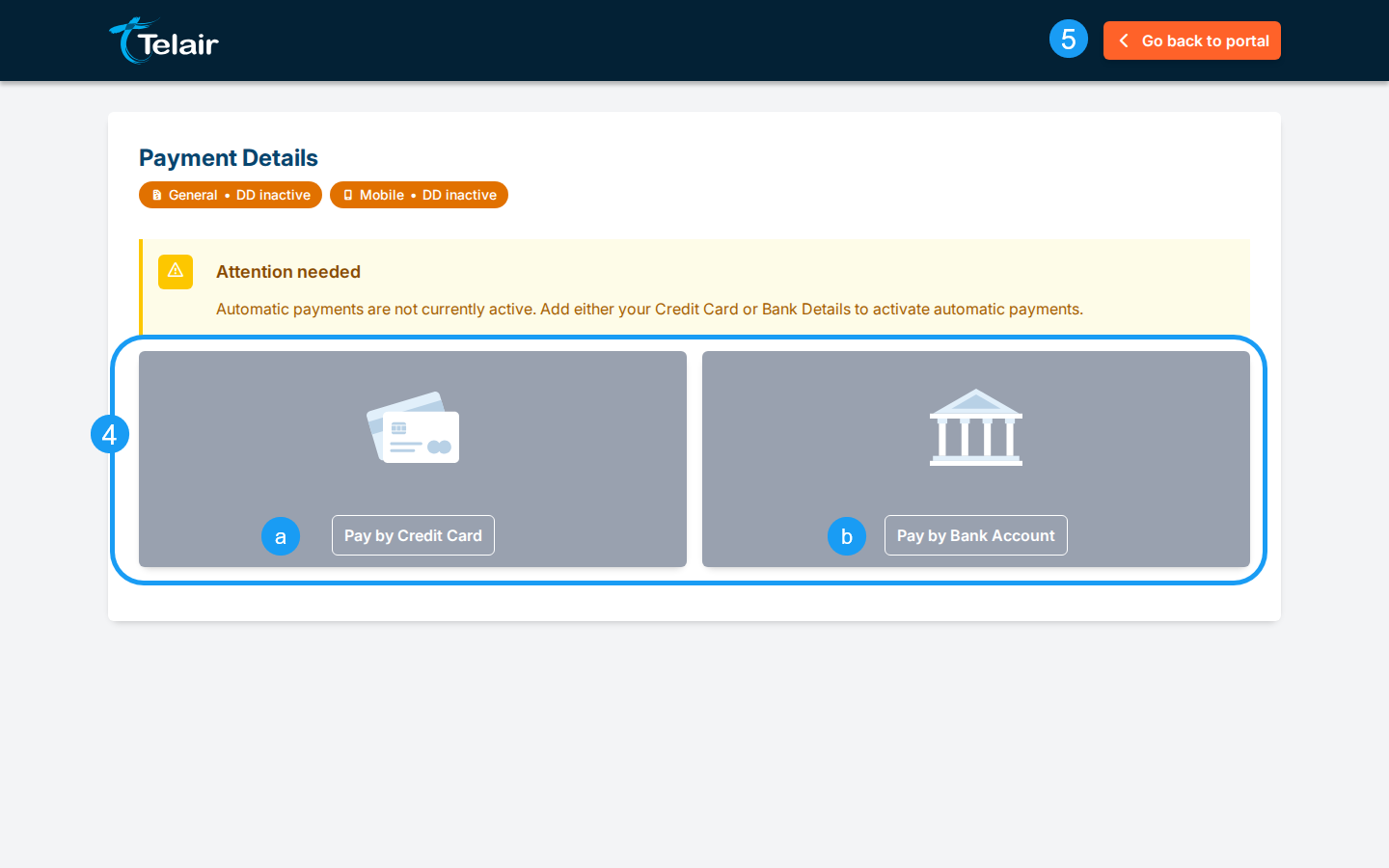Click the phone icon in the Mobile badge
This screenshot has width=1389, height=868.
pos(348,195)
